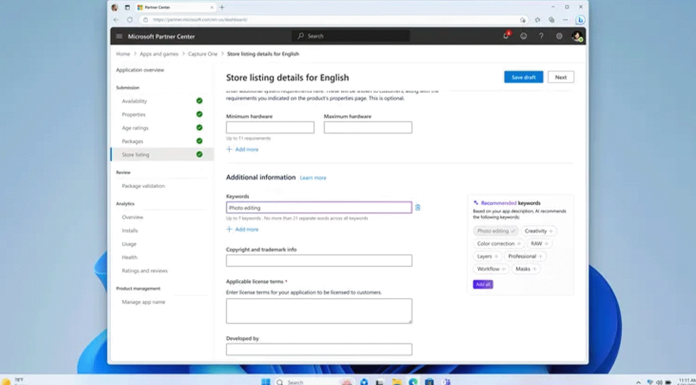
Task: Open the browser collections icon
Action: (551, 20)
